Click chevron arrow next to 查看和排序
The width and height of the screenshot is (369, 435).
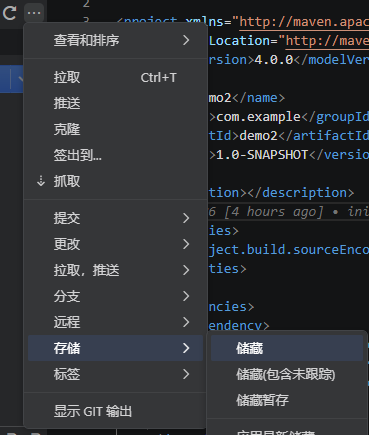coord(186,40)
